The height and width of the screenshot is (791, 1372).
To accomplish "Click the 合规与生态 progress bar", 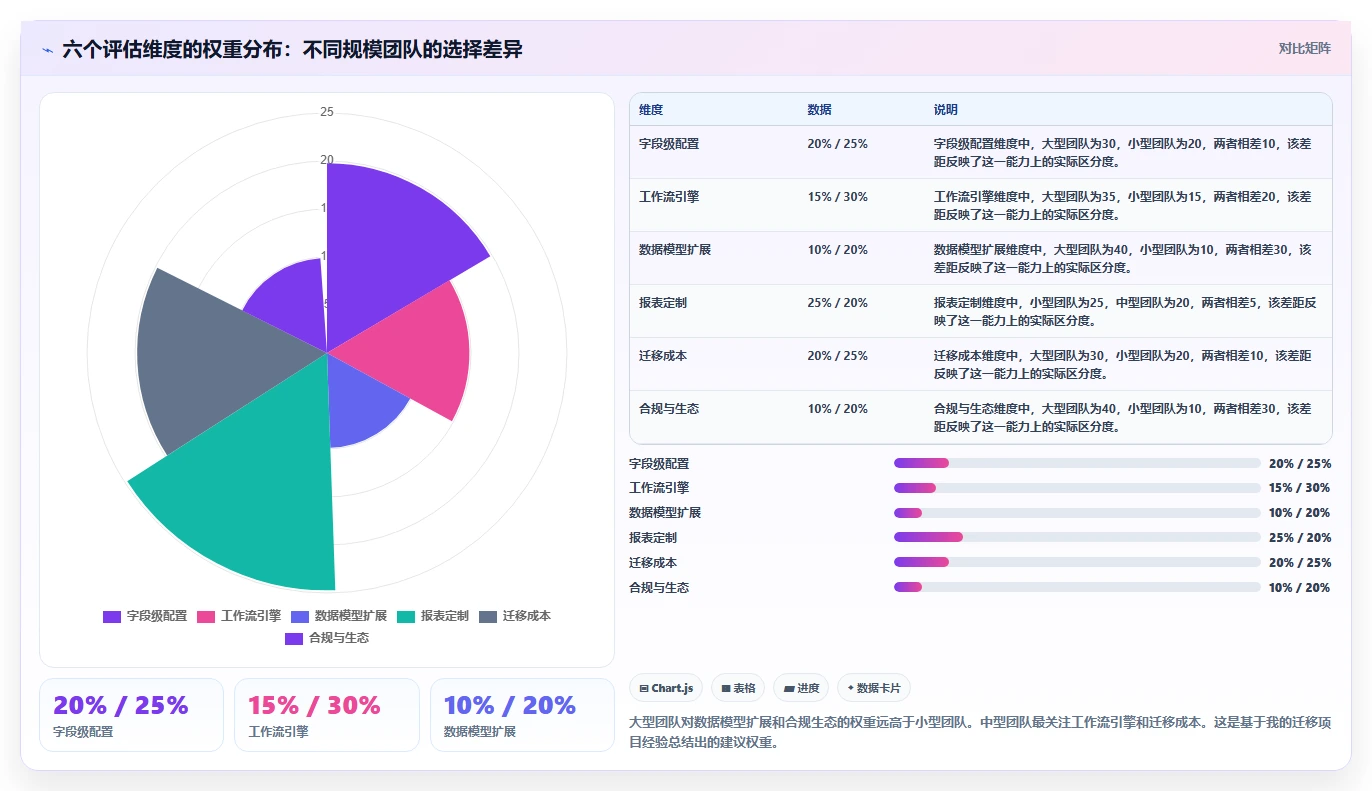I will coord(1077,587).
